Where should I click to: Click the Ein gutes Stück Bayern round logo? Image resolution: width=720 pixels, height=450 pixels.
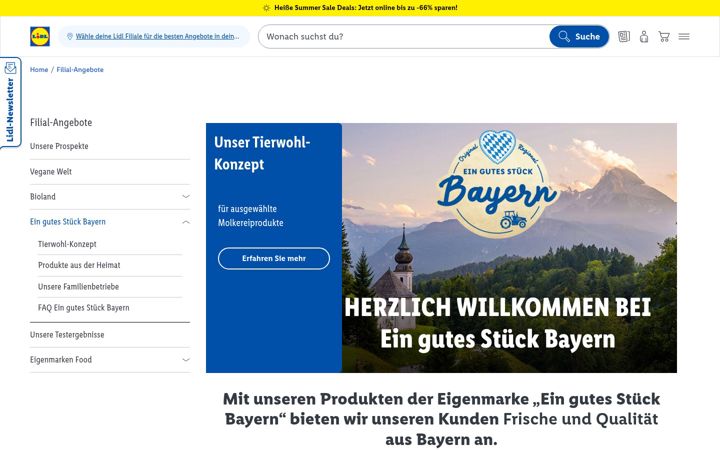(498, 184)
